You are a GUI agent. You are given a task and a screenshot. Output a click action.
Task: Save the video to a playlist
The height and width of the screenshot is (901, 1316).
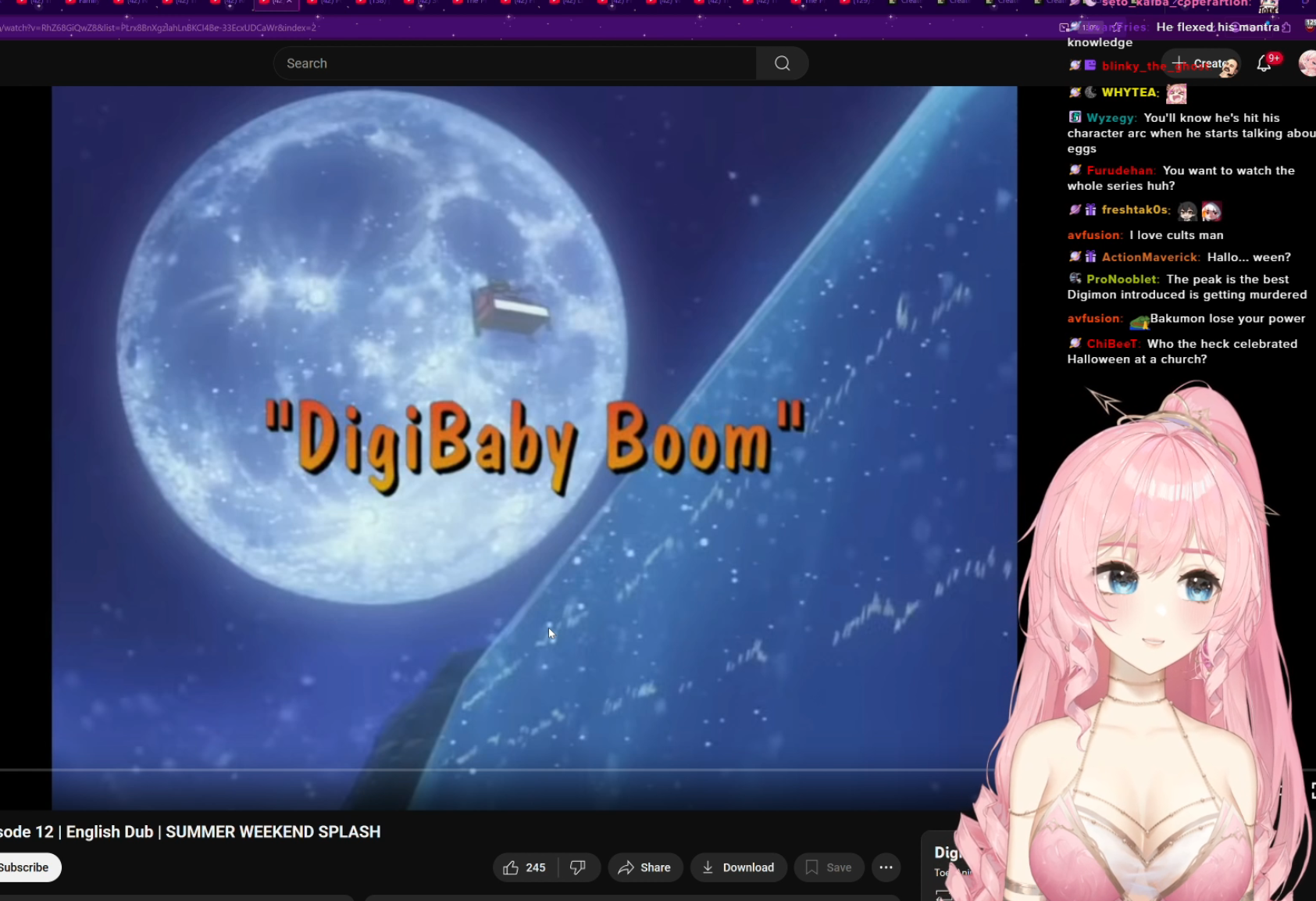pos(829,867)
